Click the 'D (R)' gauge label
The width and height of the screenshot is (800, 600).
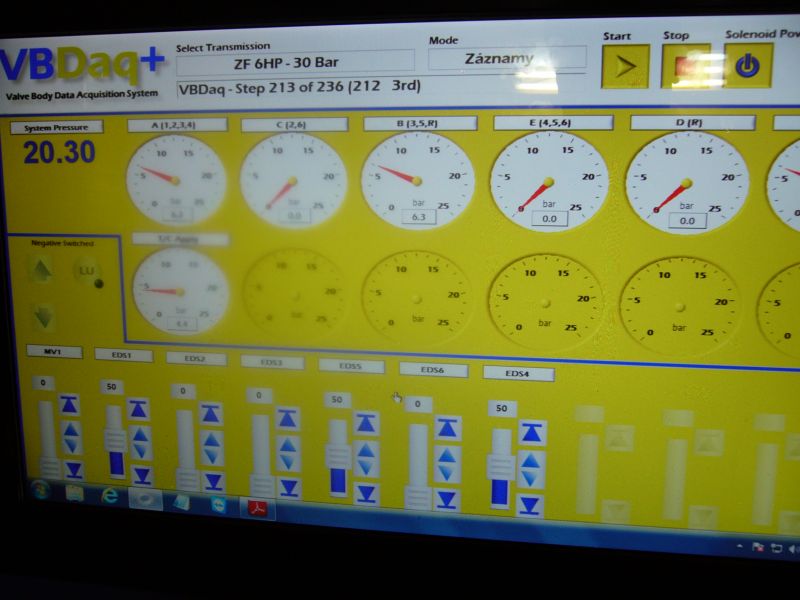(692, 123)
